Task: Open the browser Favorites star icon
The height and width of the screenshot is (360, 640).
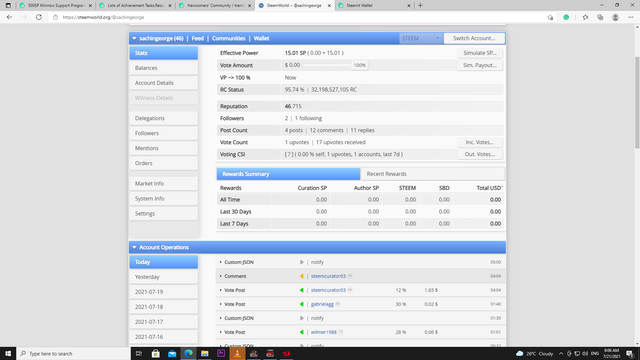Action: (x=585, y=17)
